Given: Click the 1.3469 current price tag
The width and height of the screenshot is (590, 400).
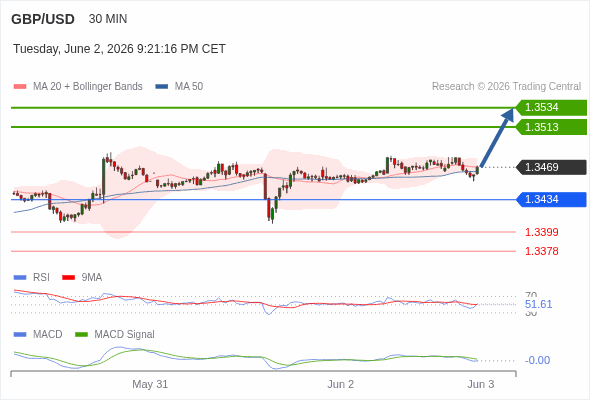Looking at the screenshot, I should pyautogui.click(x=551, y=167).
